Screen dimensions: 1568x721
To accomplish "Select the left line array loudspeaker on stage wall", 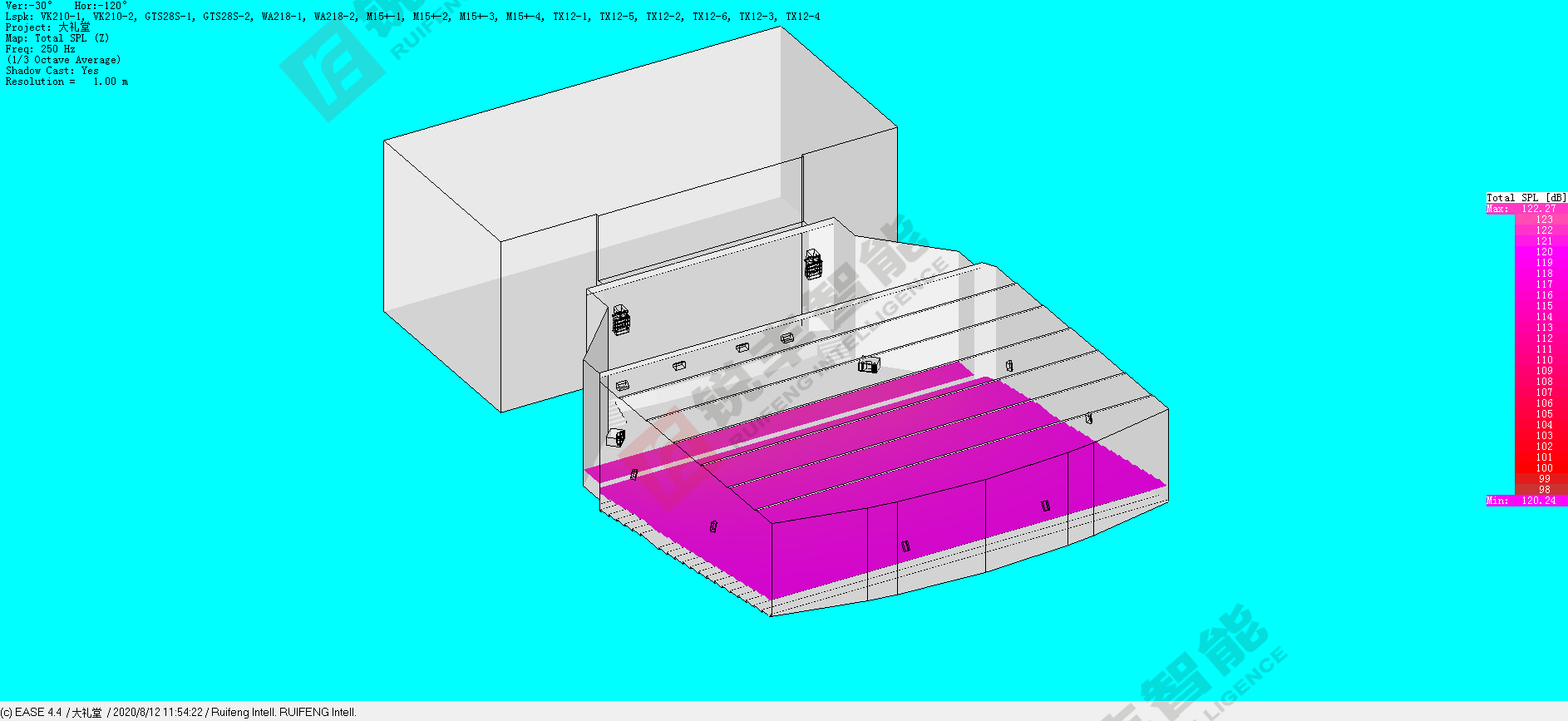I will tap(621, 320).
